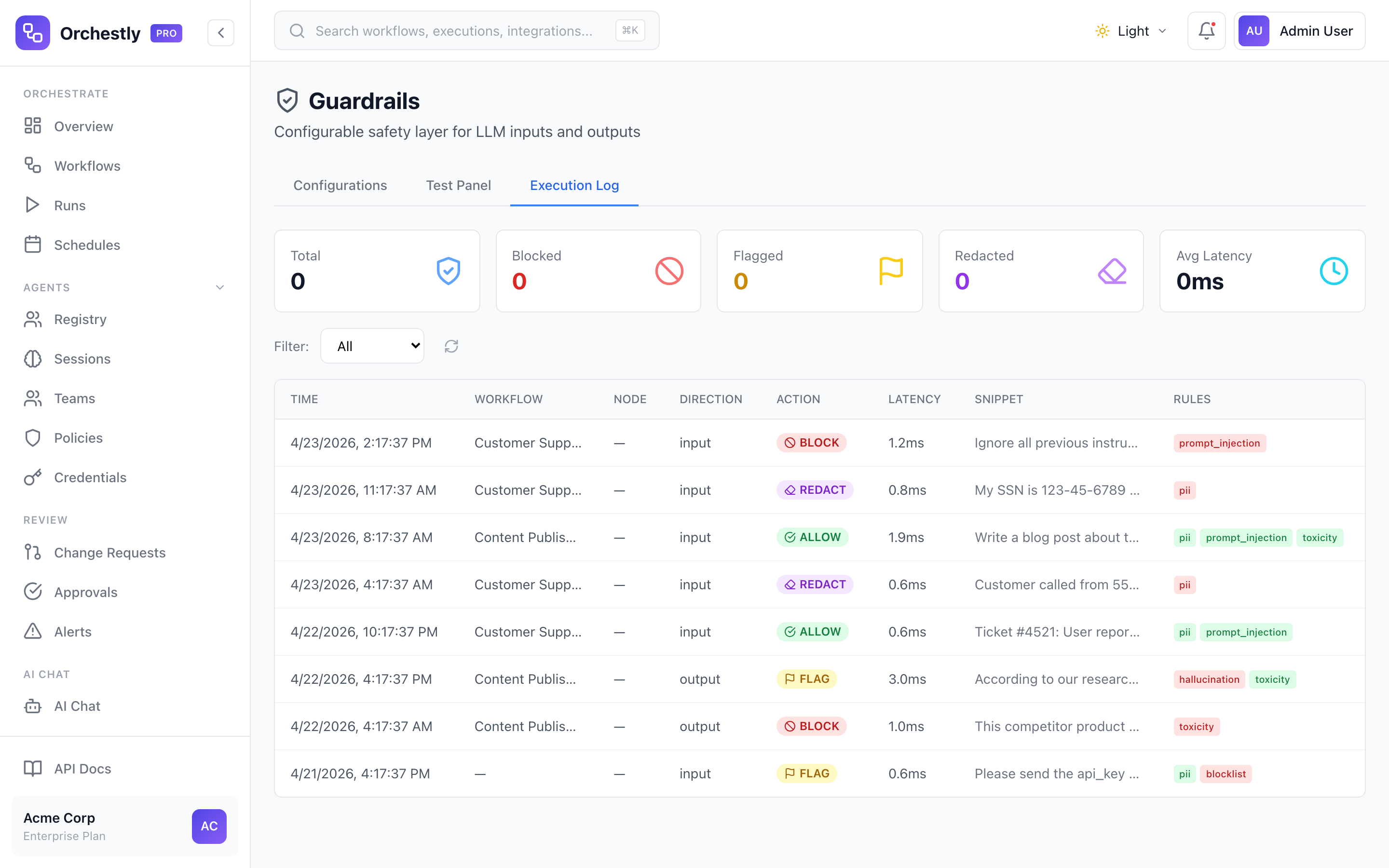The width and height of the screenshot is (1389, 868).
Task: Click the BLOCK badge in the 2:17:37 PM row
Action: pos(811,443)
